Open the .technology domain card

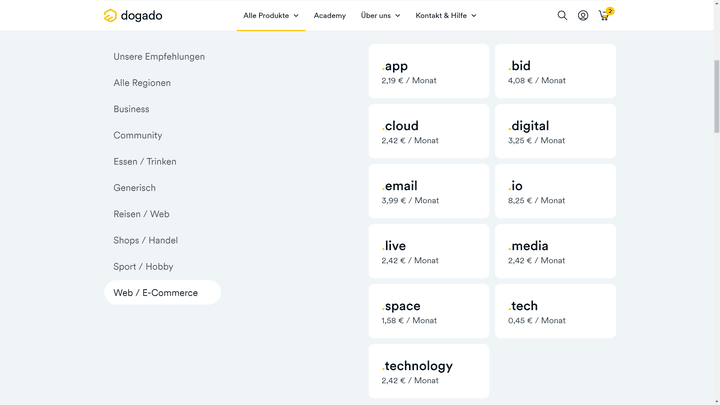pyautogui.click(x=428, y=371)
